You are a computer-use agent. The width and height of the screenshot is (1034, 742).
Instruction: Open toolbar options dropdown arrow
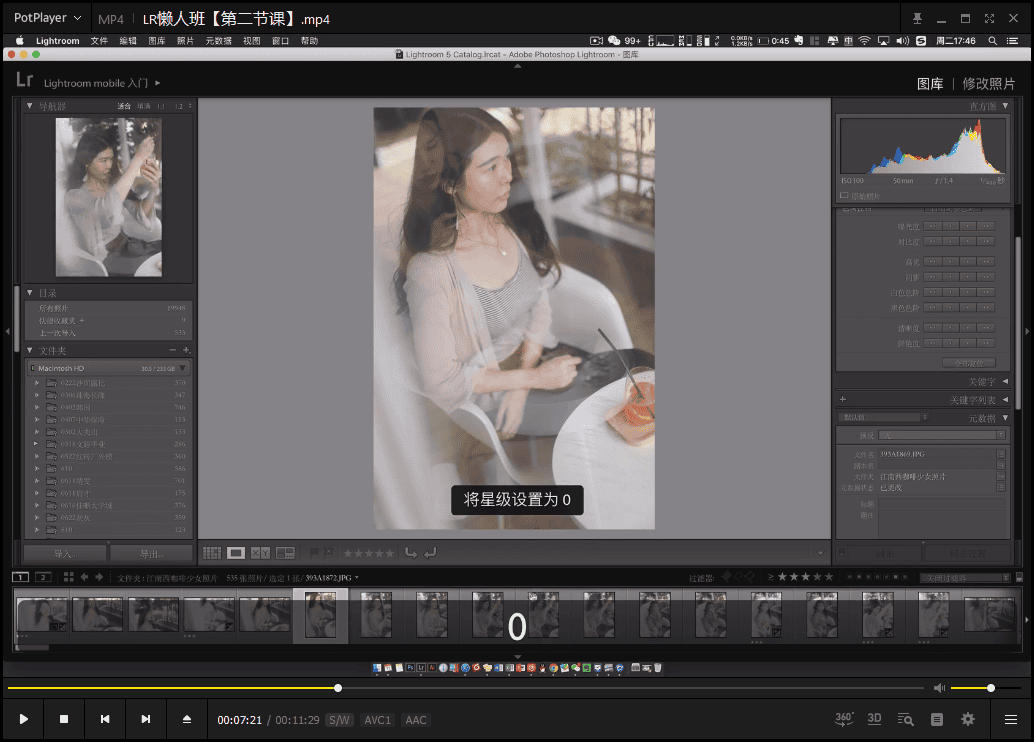[x=820, y=553]
